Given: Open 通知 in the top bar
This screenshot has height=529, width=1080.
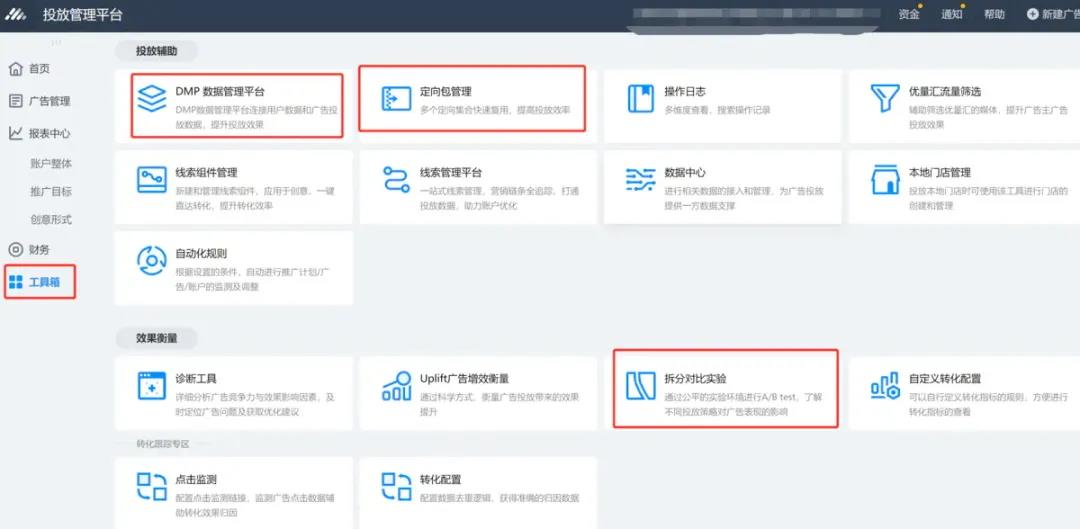Looking at the screenshot, I should coord(952,14).
